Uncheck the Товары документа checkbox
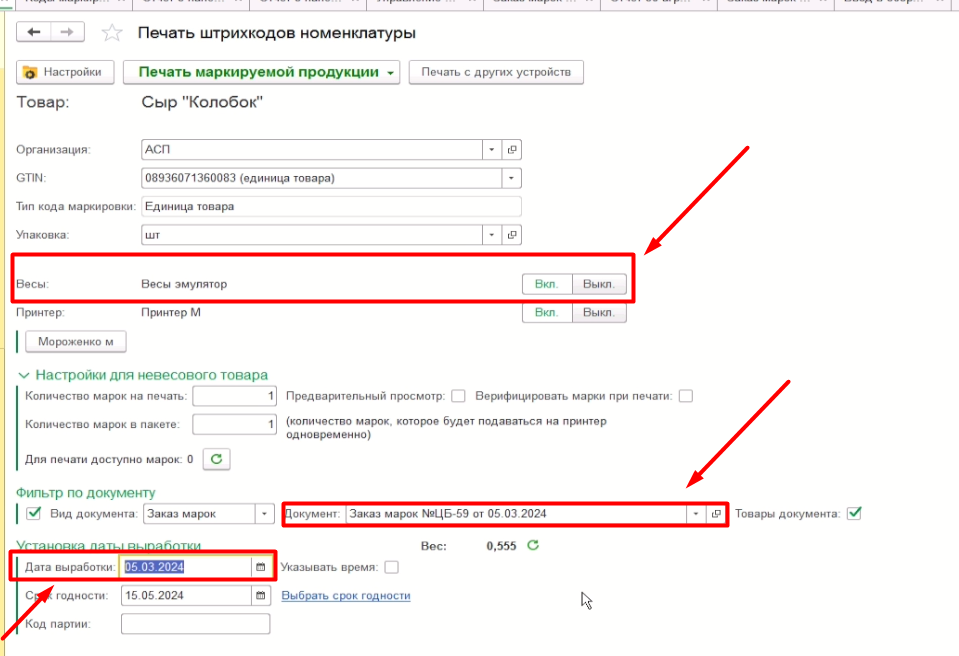 point(854,514)
